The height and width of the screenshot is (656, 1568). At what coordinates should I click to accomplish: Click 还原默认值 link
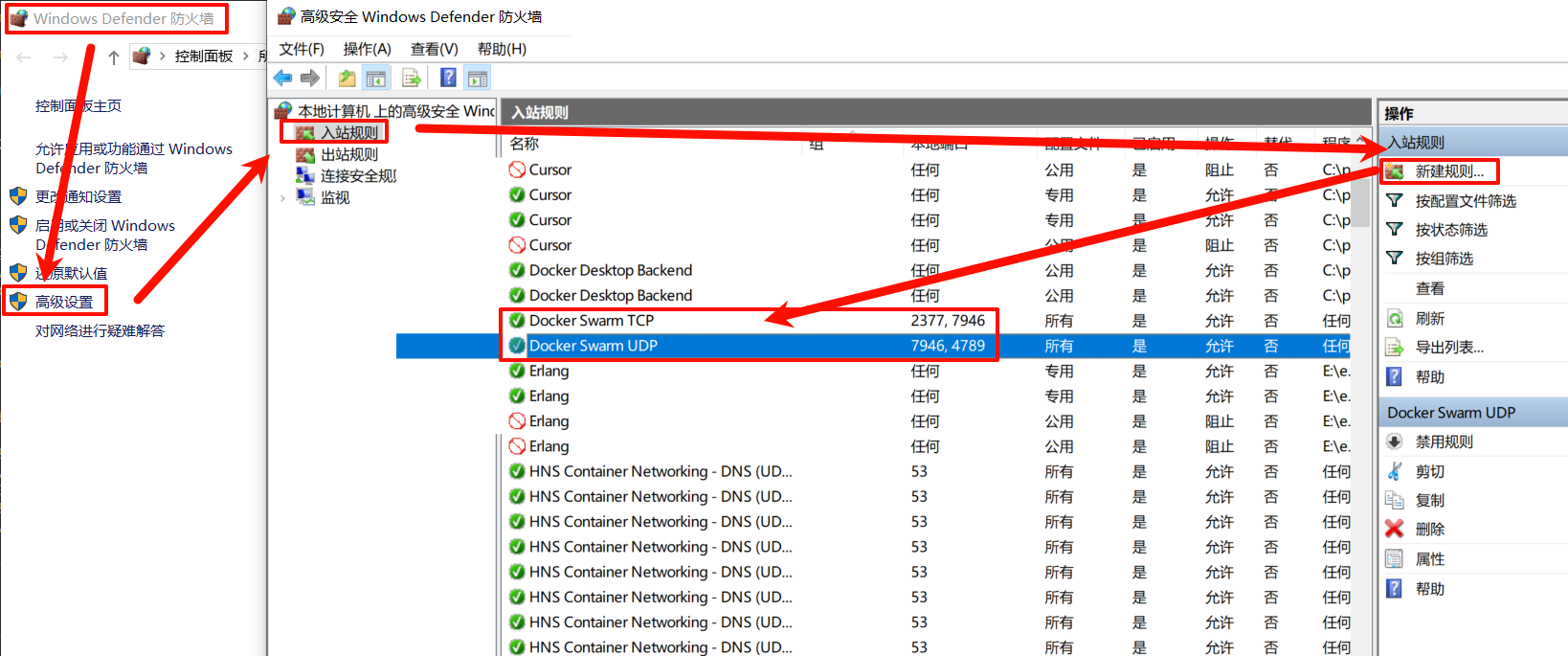[71, 273]
